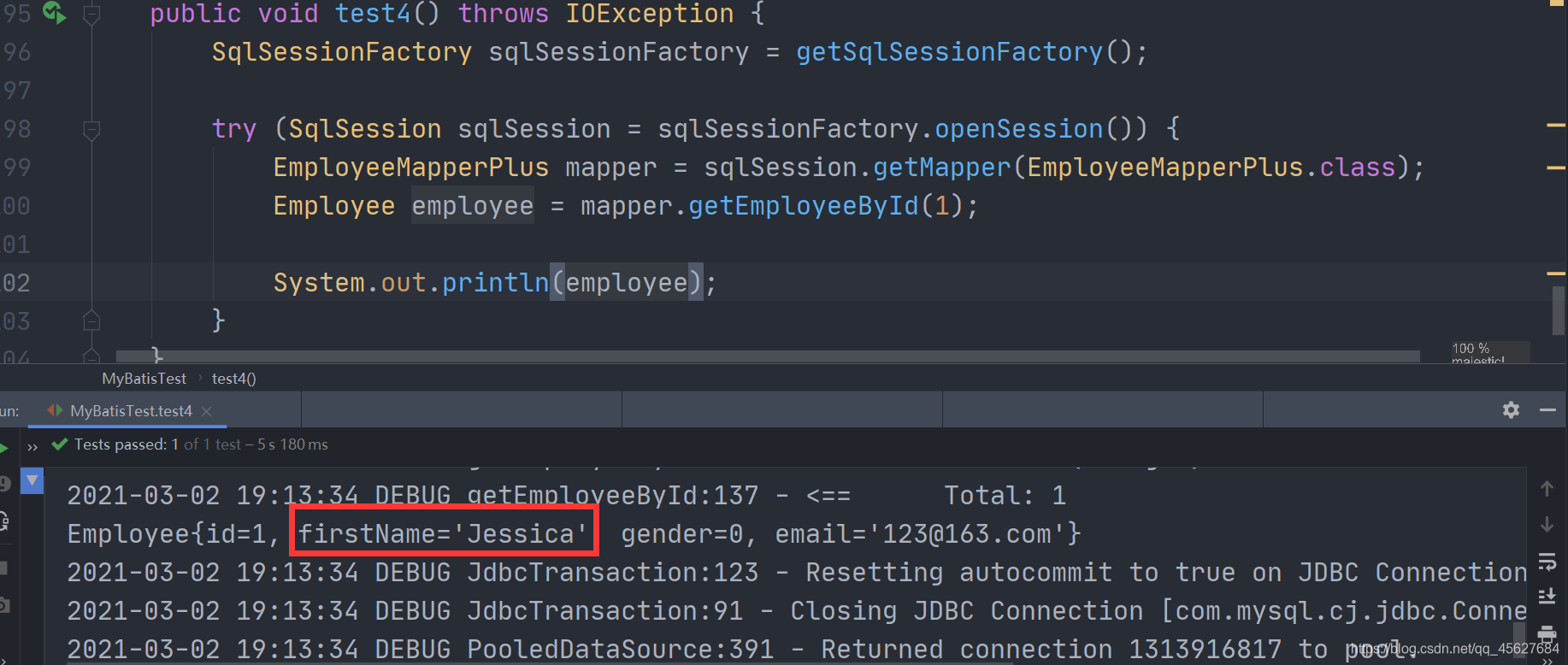
Task: Click the MyBatisTest breadcrumb
Action: [144, 379]
